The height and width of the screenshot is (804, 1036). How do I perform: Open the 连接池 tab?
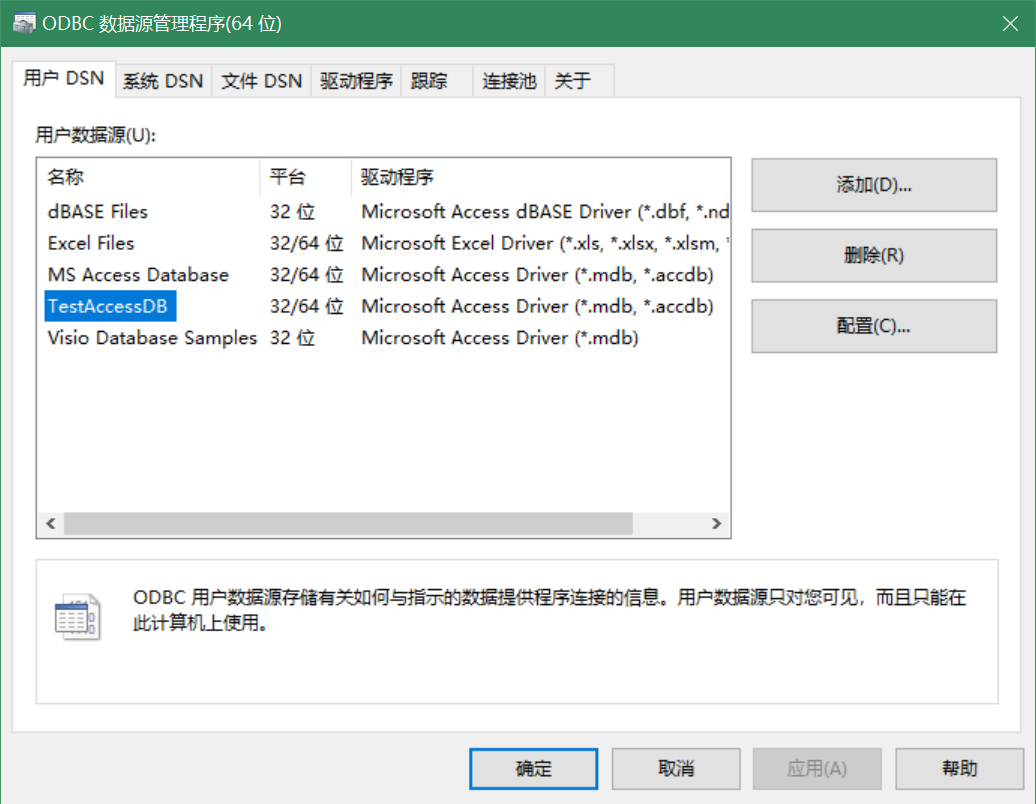tap(509, 82)
